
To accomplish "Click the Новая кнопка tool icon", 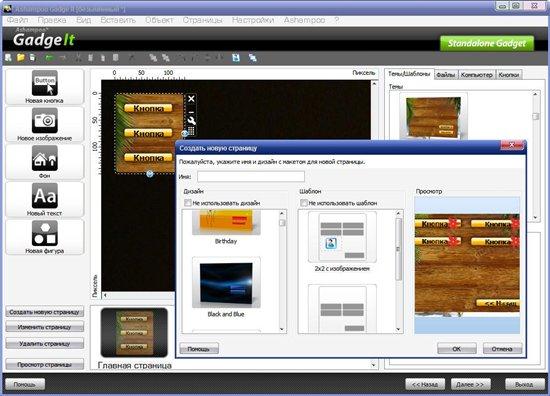I will [45, 83].
